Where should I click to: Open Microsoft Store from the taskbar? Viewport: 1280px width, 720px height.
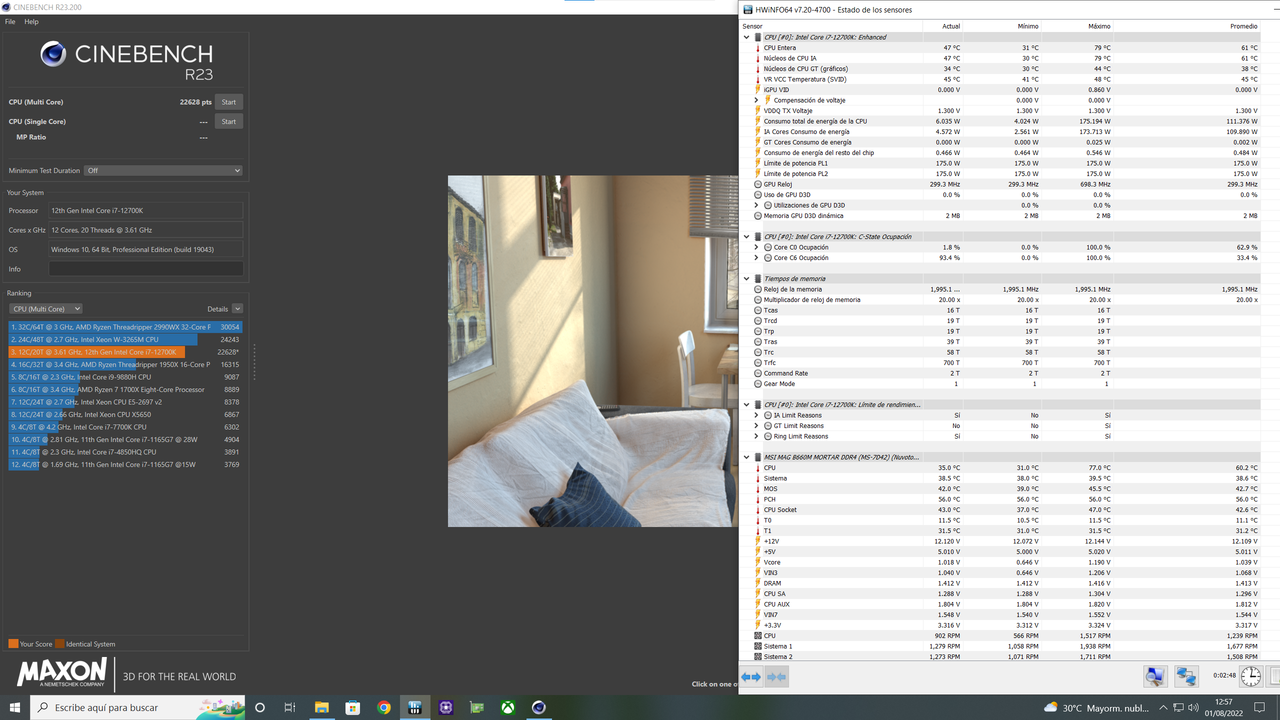353,707
